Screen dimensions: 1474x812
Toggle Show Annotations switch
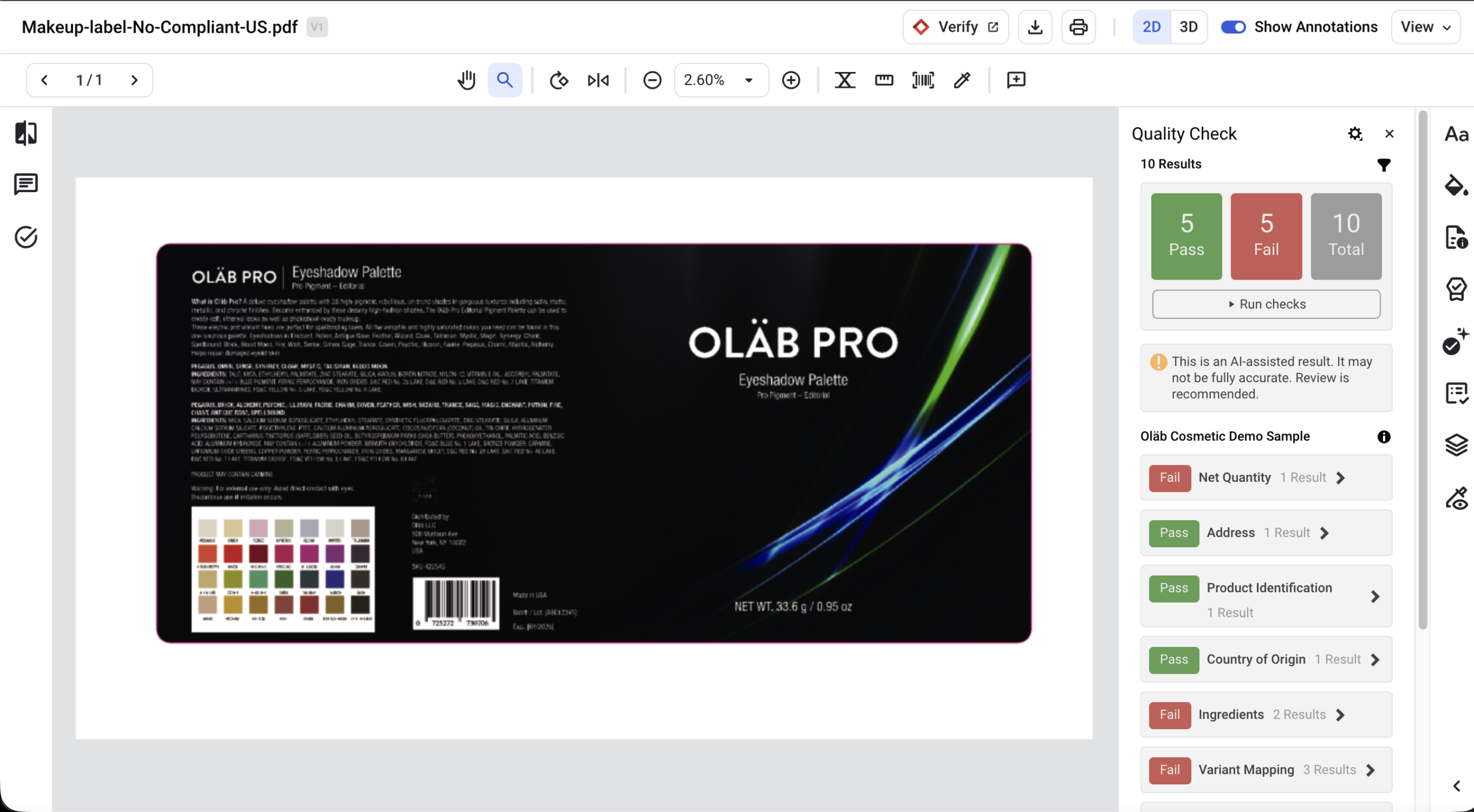coord(1233,27)
